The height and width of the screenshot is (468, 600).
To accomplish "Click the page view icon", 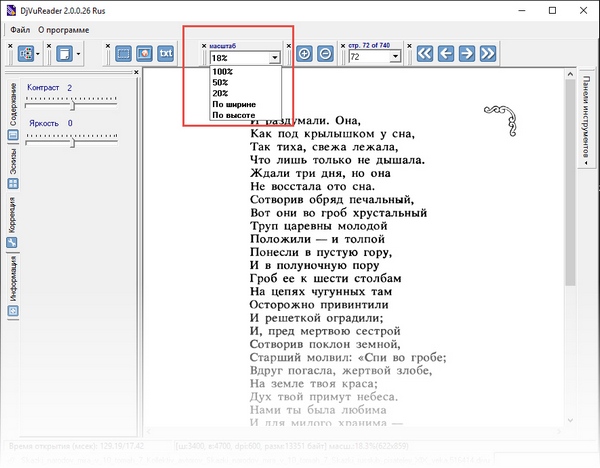I will [x=64, y=54].
